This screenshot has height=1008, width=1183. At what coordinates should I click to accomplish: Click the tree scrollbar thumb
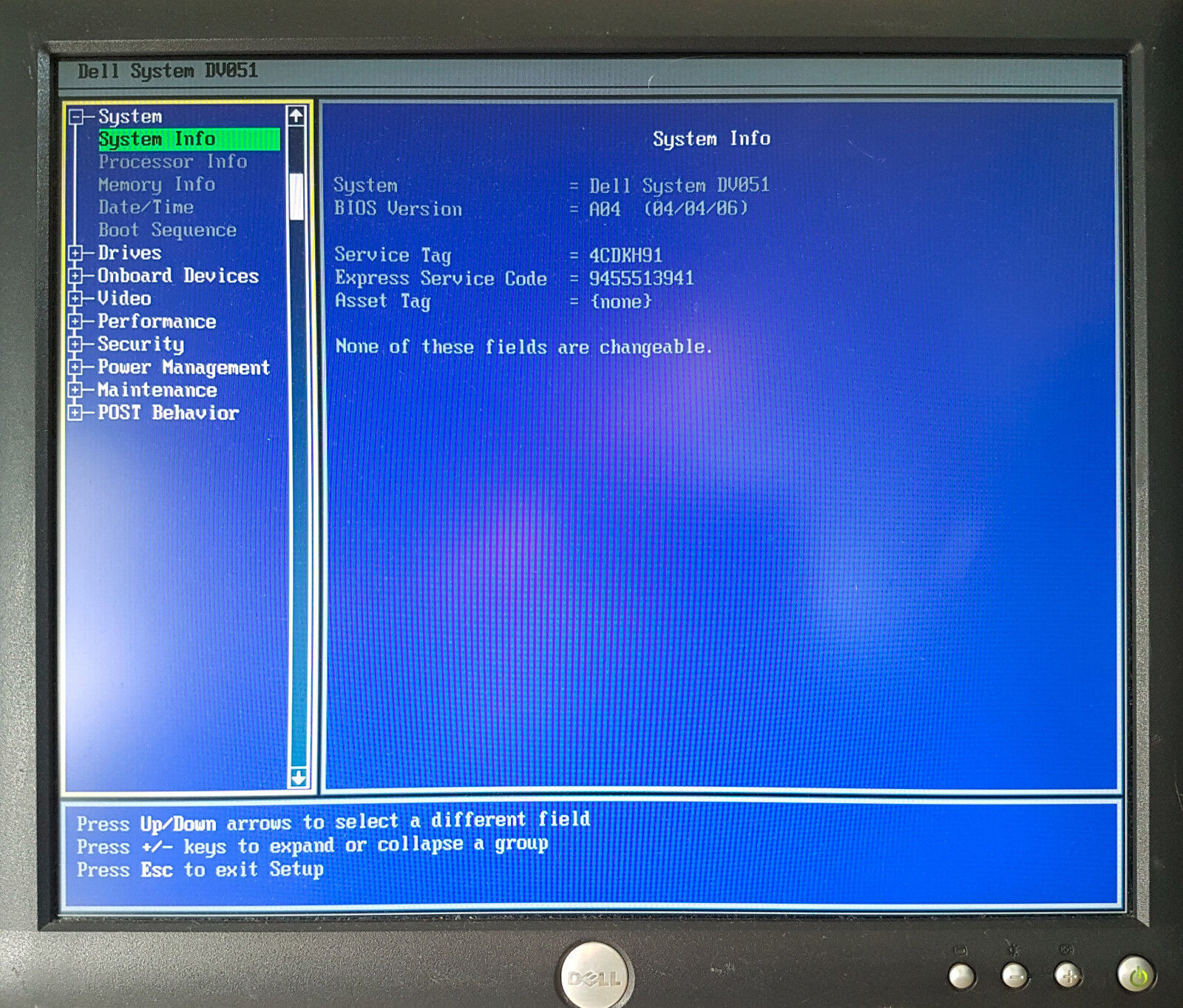click(x=296, y=196)
